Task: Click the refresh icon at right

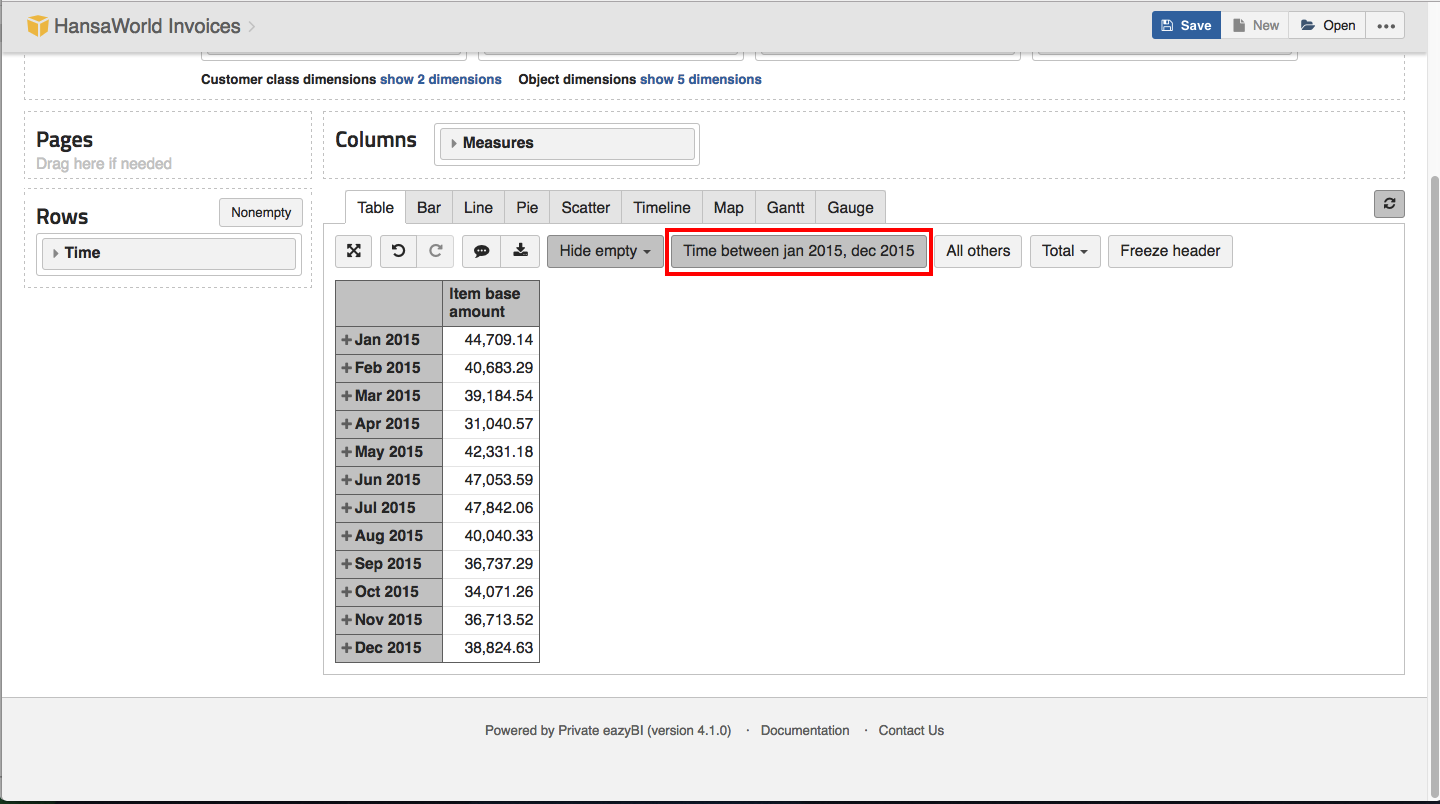Action: point(1389,204)
